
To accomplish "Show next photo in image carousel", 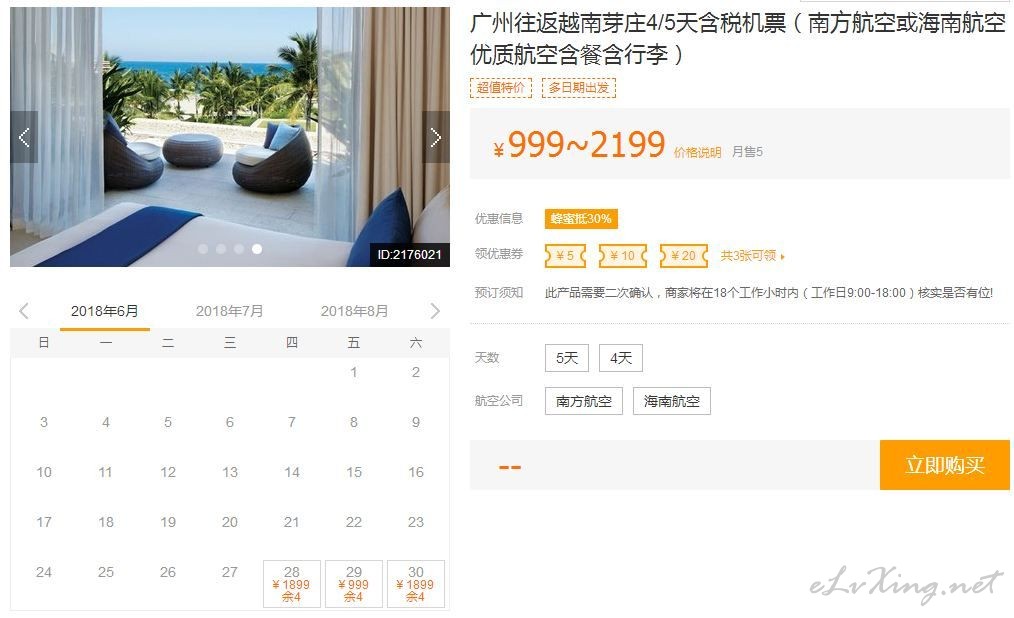I will point(436,137).
